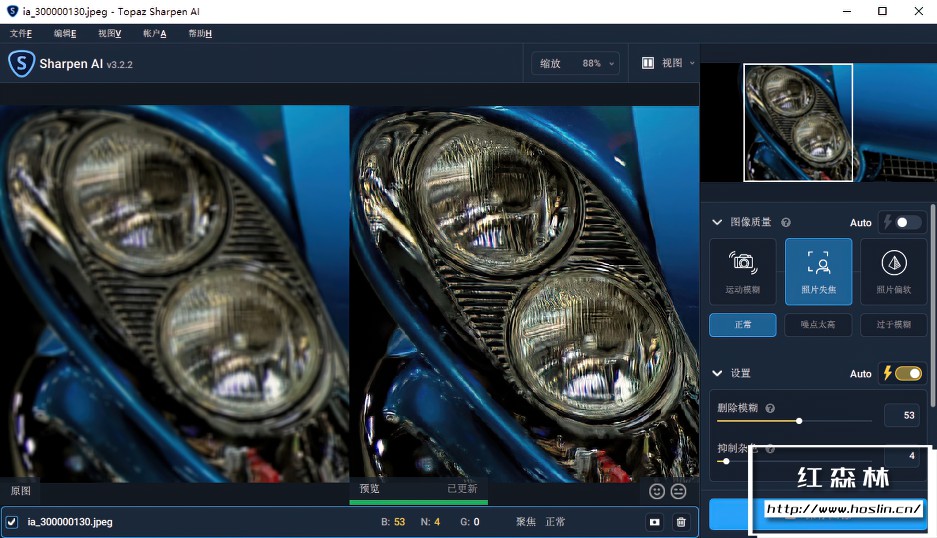
Task: Click the 删除模糊 slider handle
Action: pos(799,421)
